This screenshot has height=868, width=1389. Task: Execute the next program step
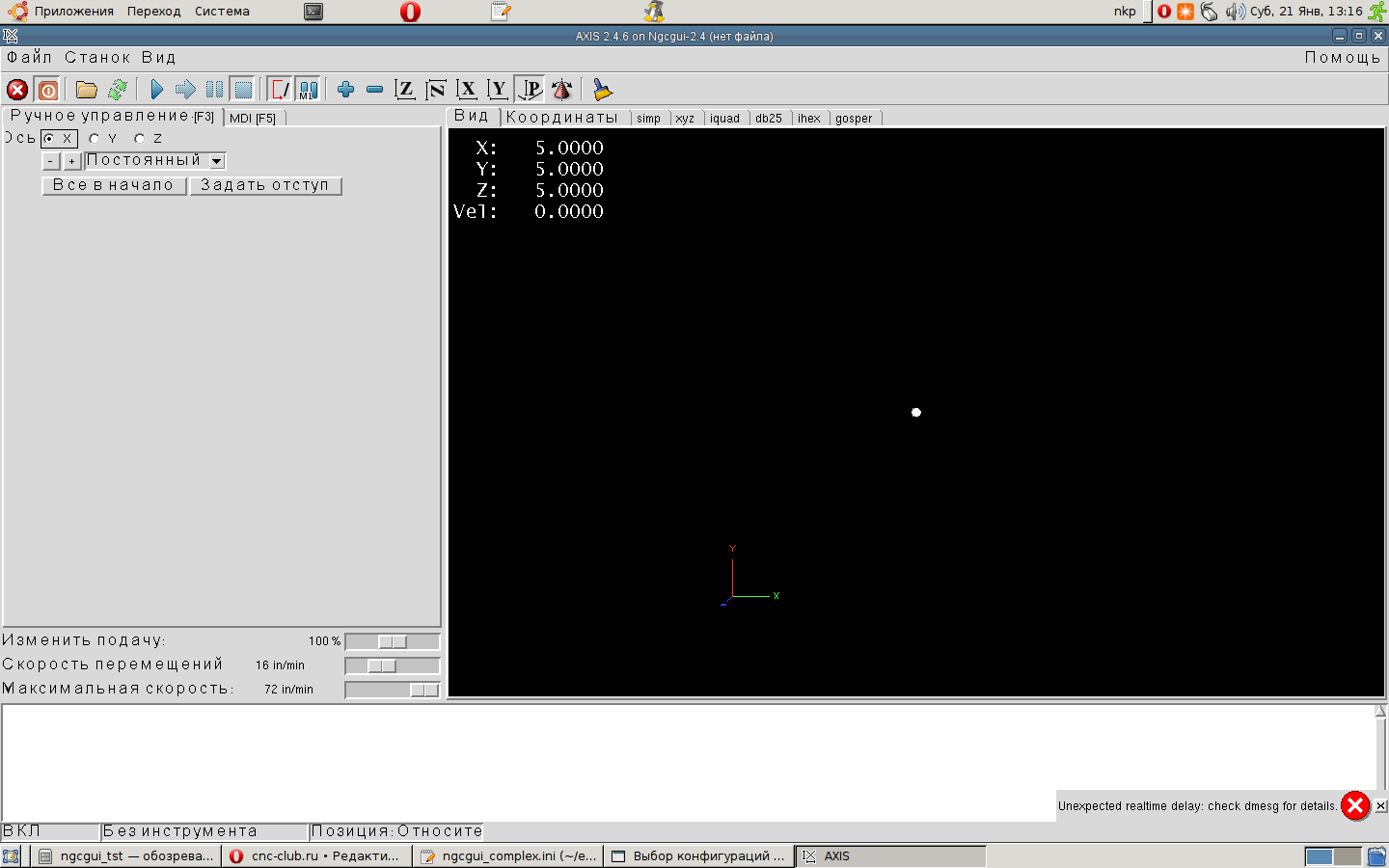(185, 90)
